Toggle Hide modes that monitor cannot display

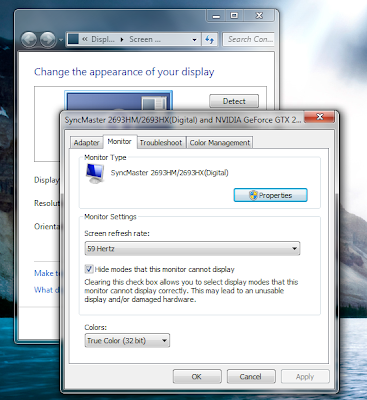coord(89,269)
